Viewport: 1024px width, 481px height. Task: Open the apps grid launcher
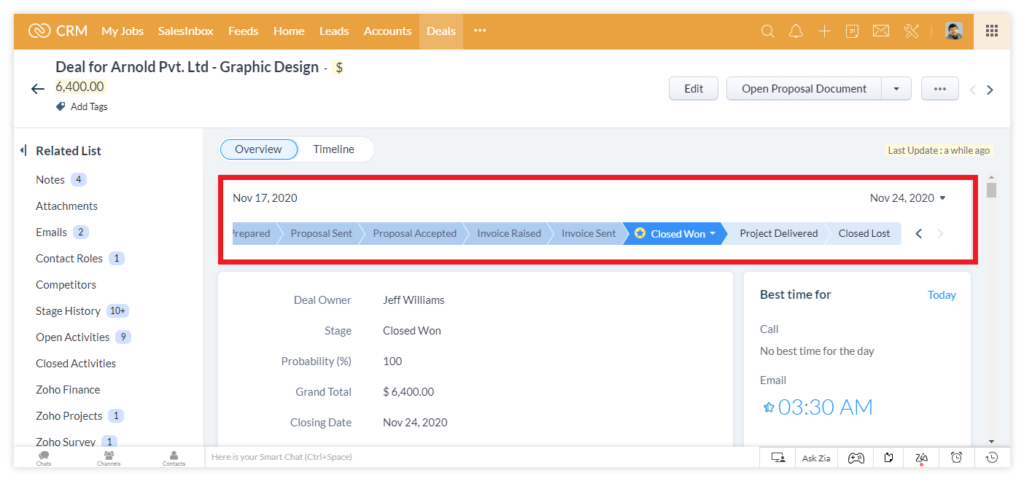992,31
